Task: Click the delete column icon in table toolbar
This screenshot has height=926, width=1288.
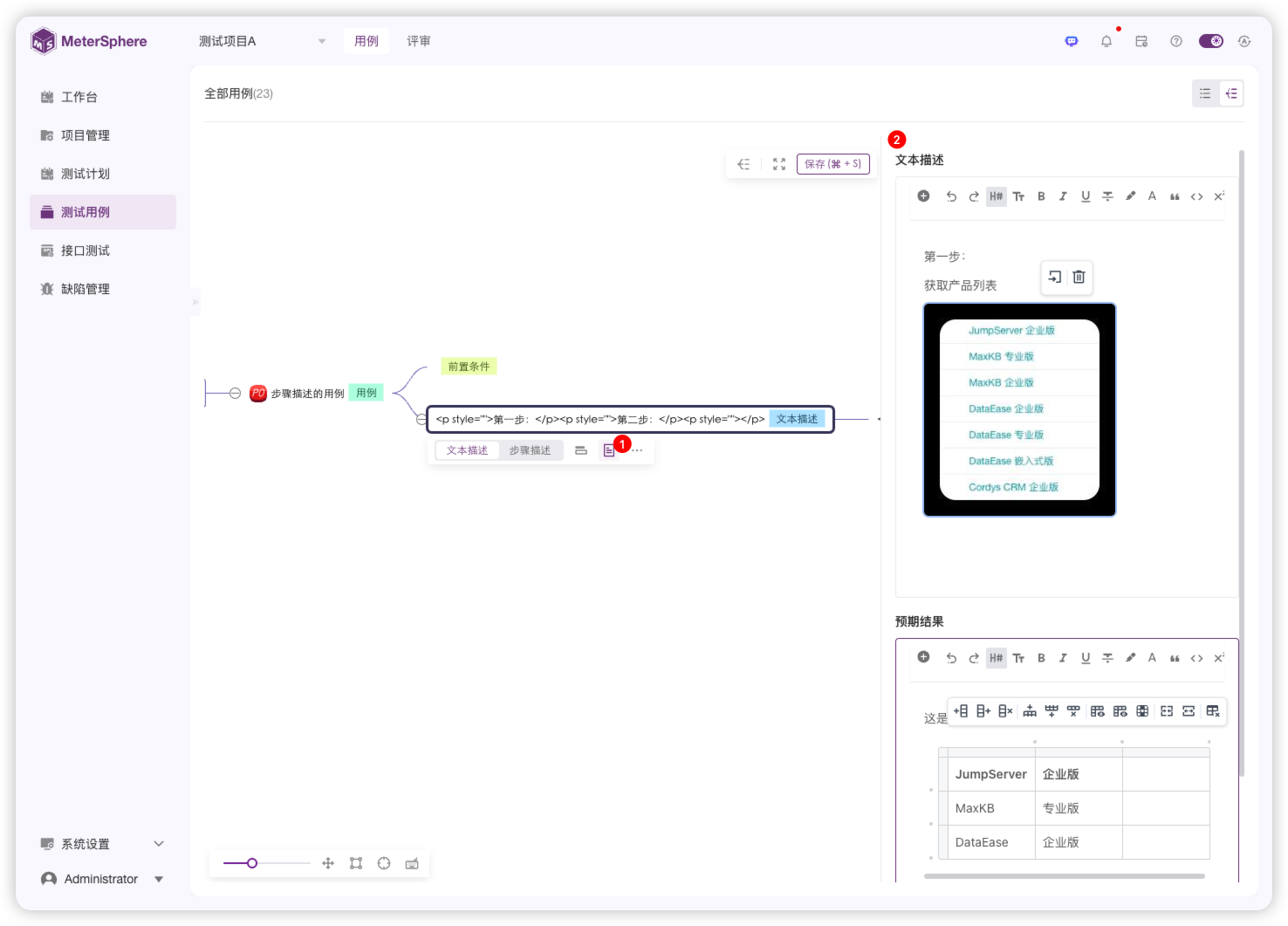Action: tap(1004, 710)
